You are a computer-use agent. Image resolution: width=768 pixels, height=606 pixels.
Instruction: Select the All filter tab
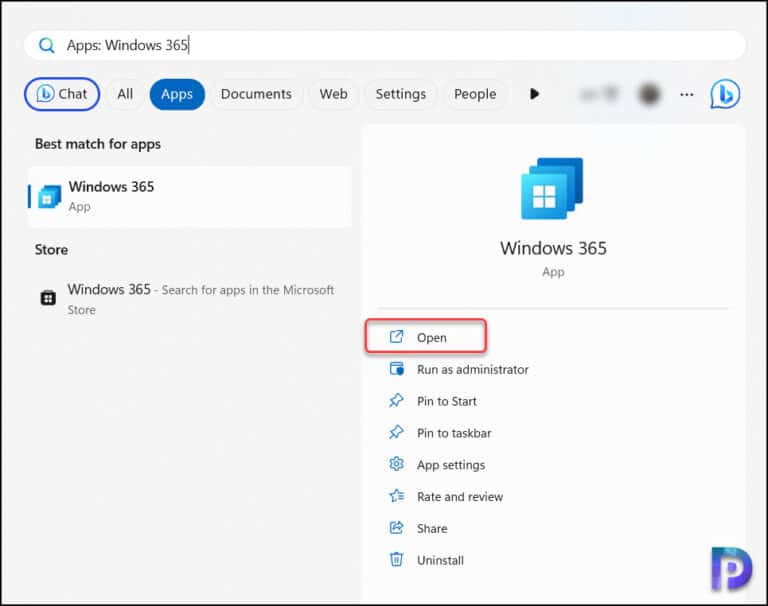(x=125, y=94)
